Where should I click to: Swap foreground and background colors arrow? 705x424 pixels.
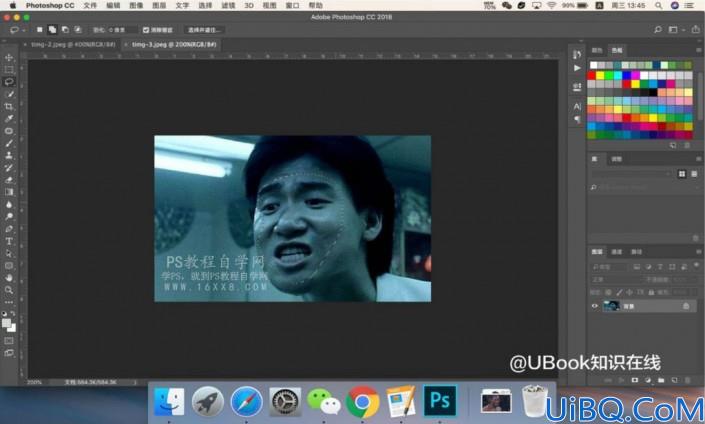13,313
